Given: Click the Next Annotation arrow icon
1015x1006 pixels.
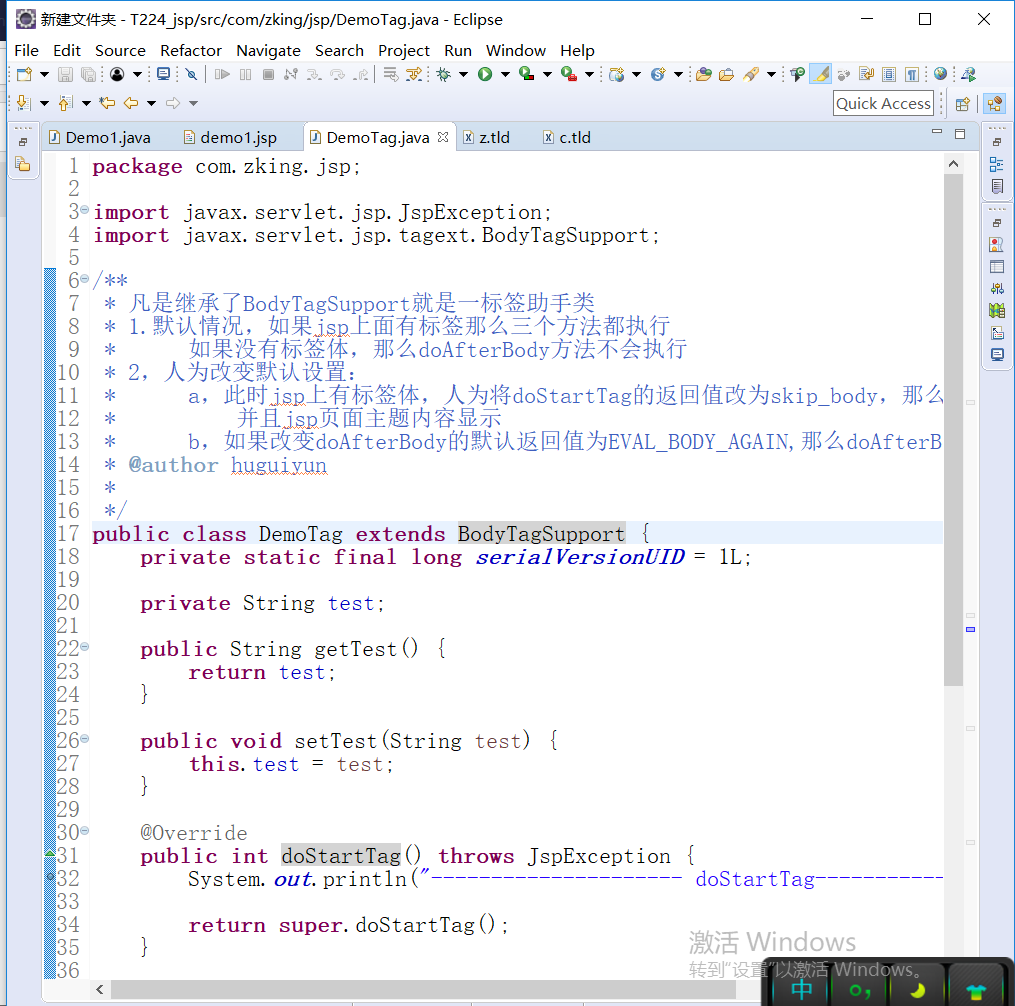Looking at the screenshot, I should click(x=23, y=102).
